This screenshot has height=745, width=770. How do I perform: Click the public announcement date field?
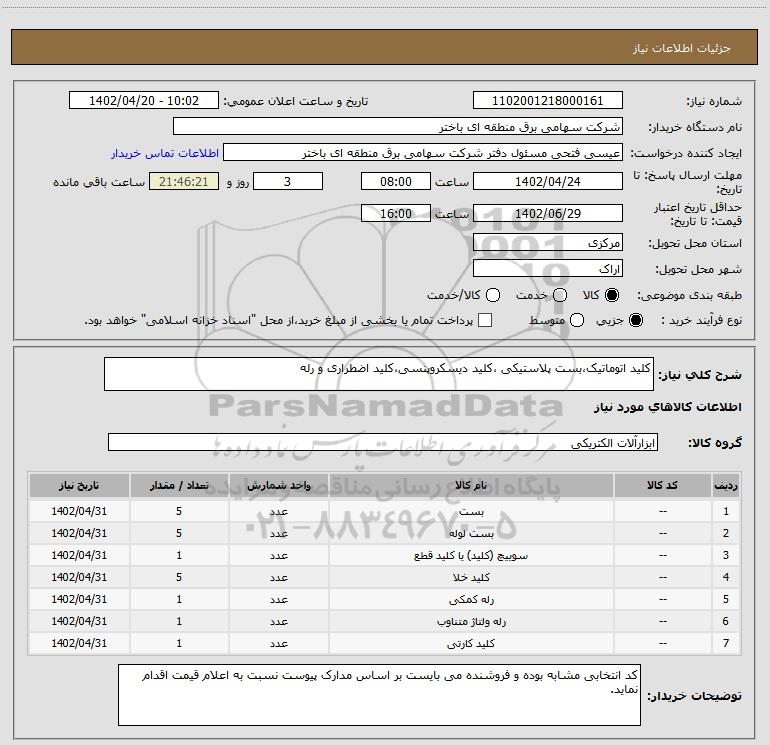point(144,101)
